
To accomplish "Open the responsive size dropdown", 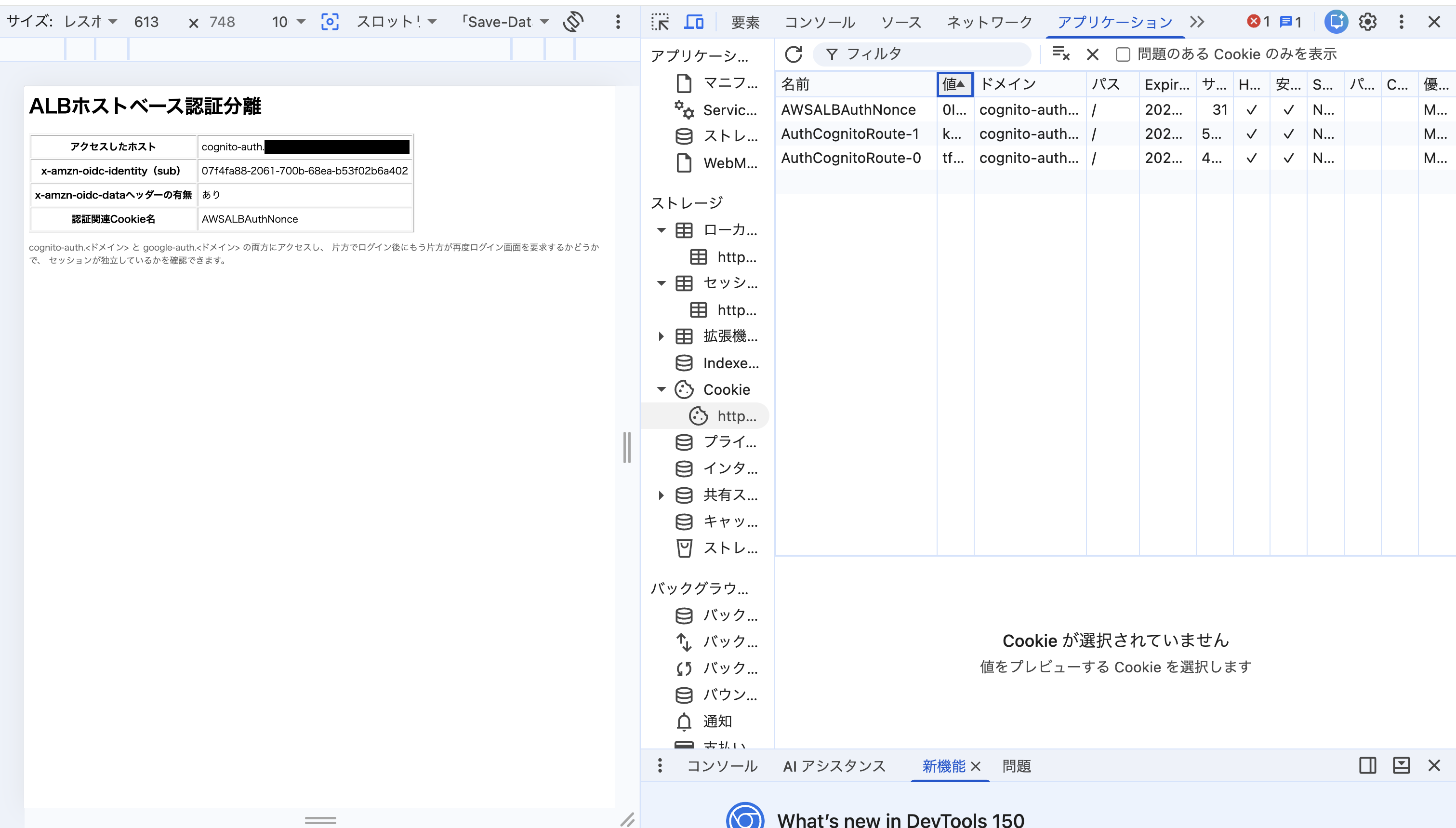I will pos(91,22).
